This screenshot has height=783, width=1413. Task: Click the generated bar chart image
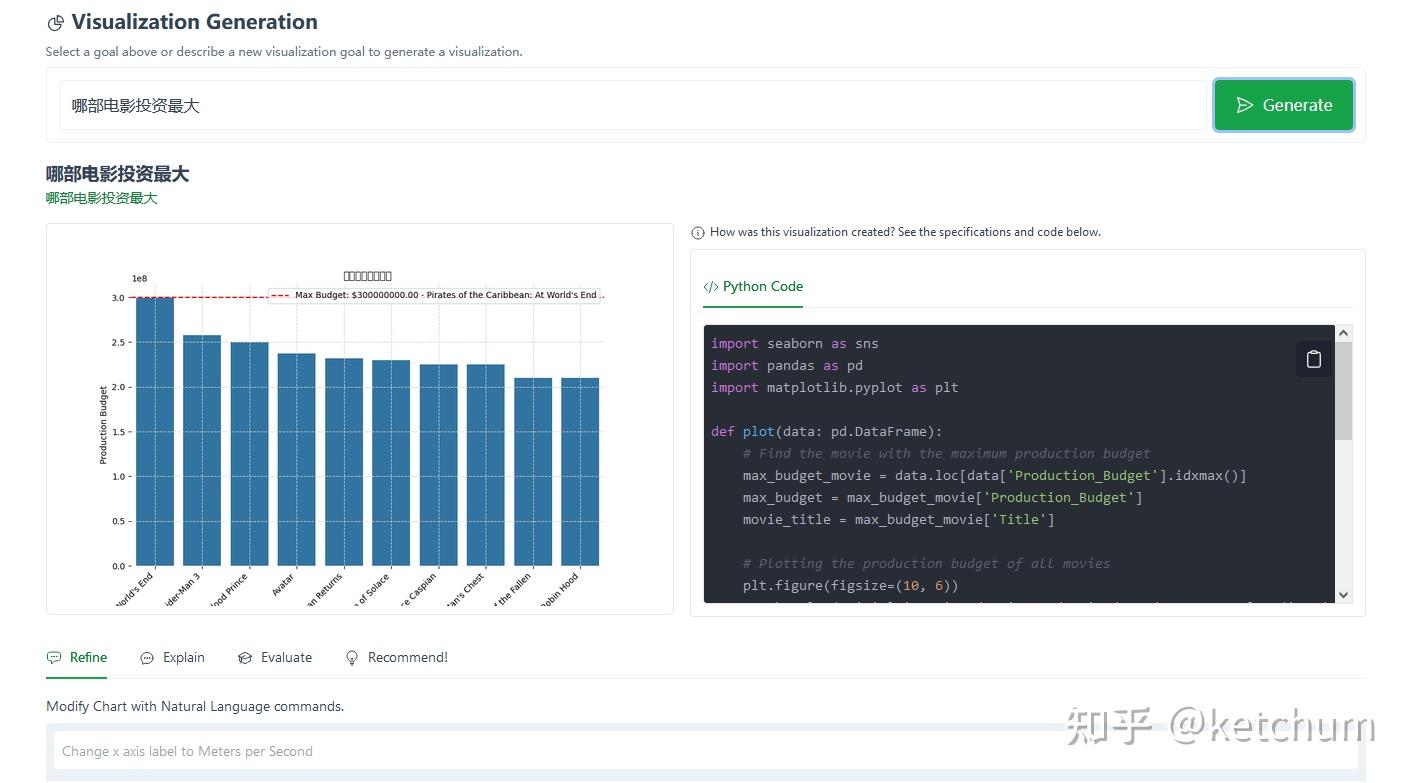(360, 420)
